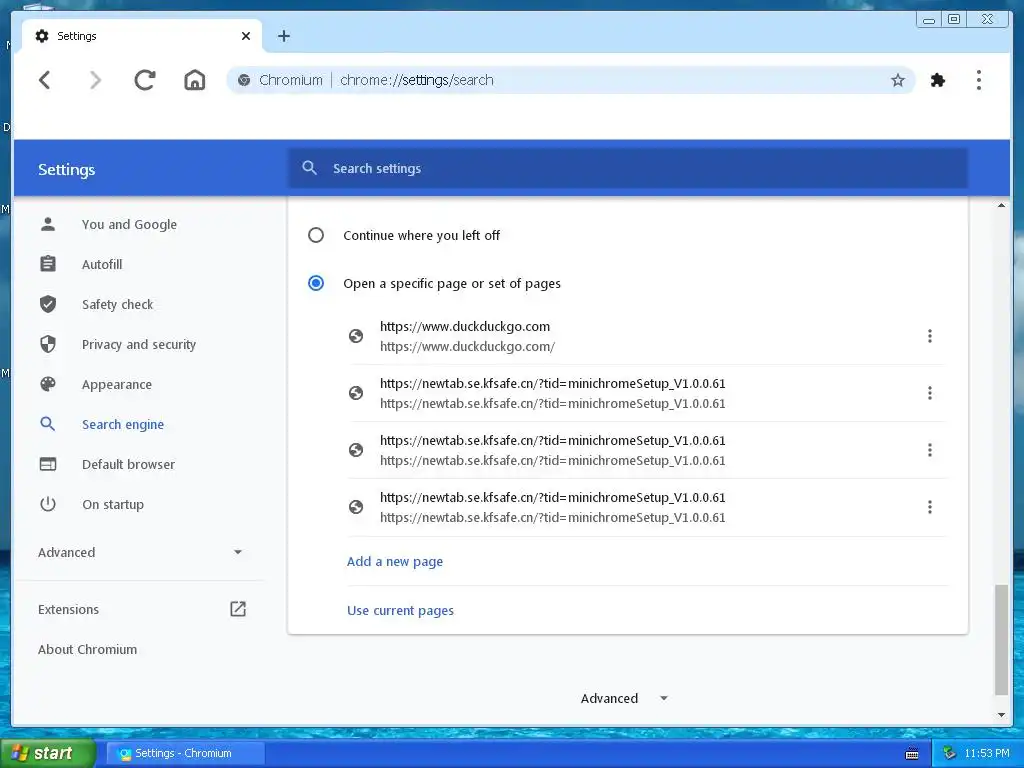The width and height of the screenshot is (1024, 768).
Task: Click the forward navigation arrow
Action: pyautogui.click(x=95, y=80)
